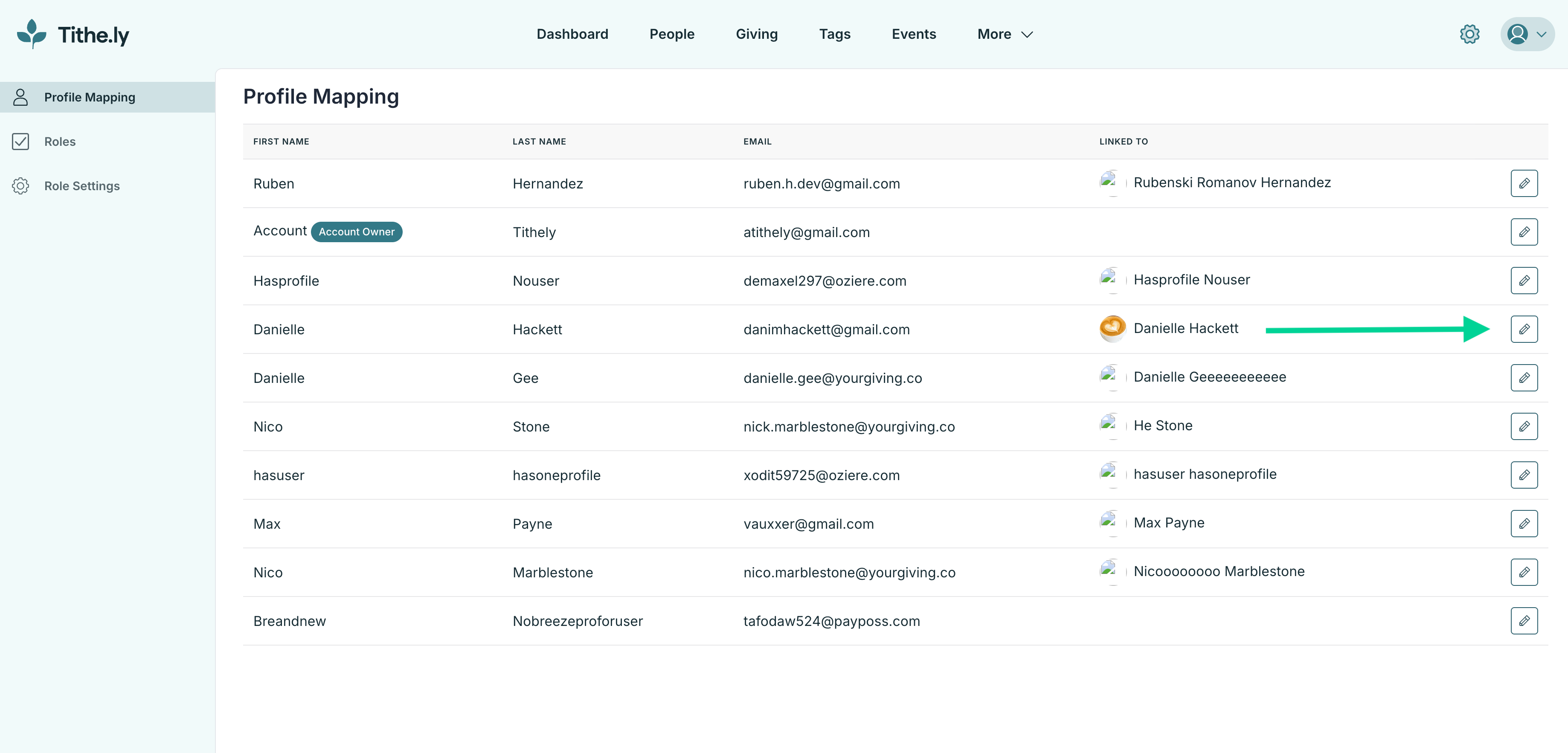Viewport: 1568px width, 753px height.
Task: Click the Profile Mapping page heading
Action: pos(321,97)
